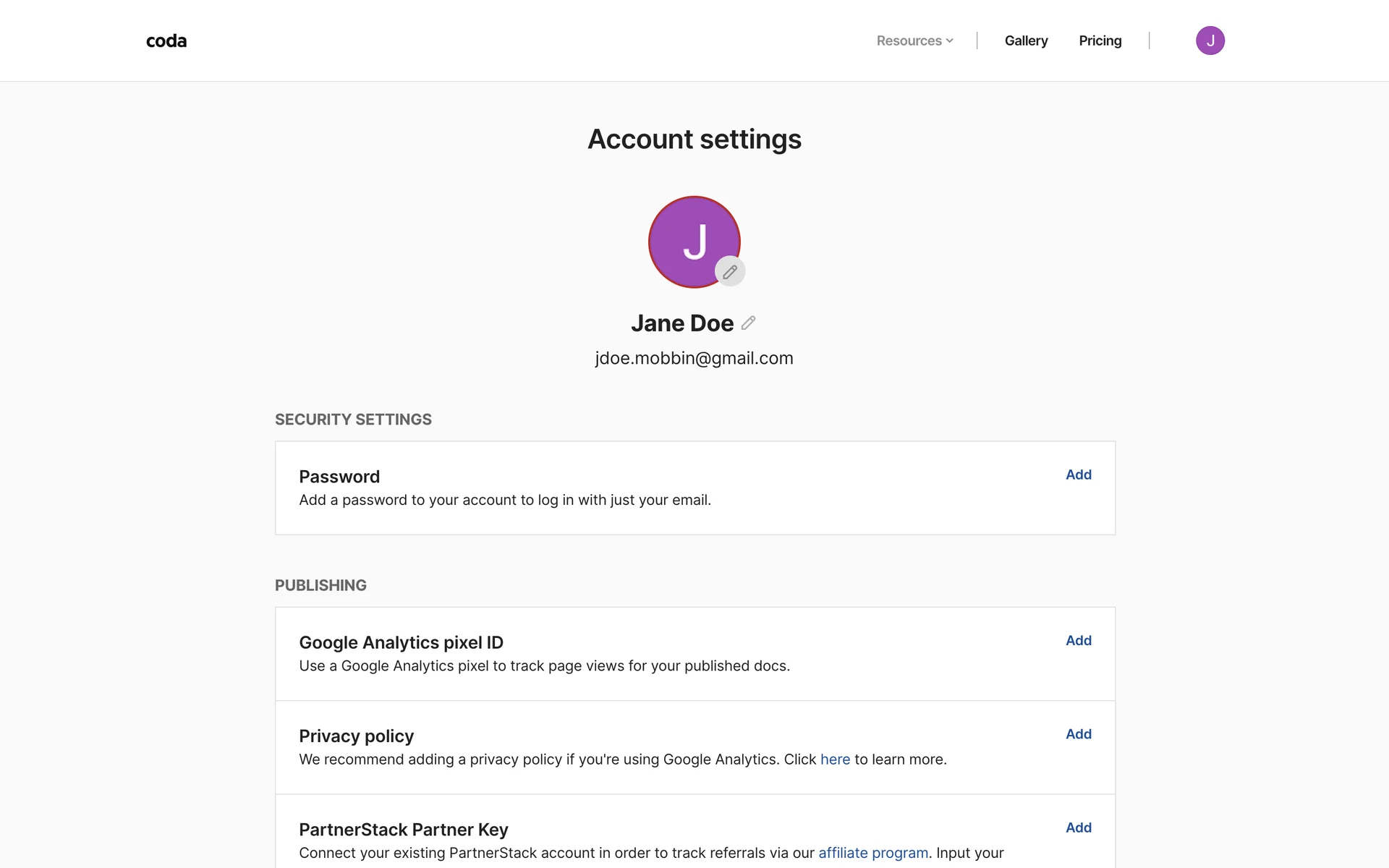The width and height of the screenshot is (1389, 868).
Task: Click Add for Google Analytics pixel ID
Action: pos(1078,640)
